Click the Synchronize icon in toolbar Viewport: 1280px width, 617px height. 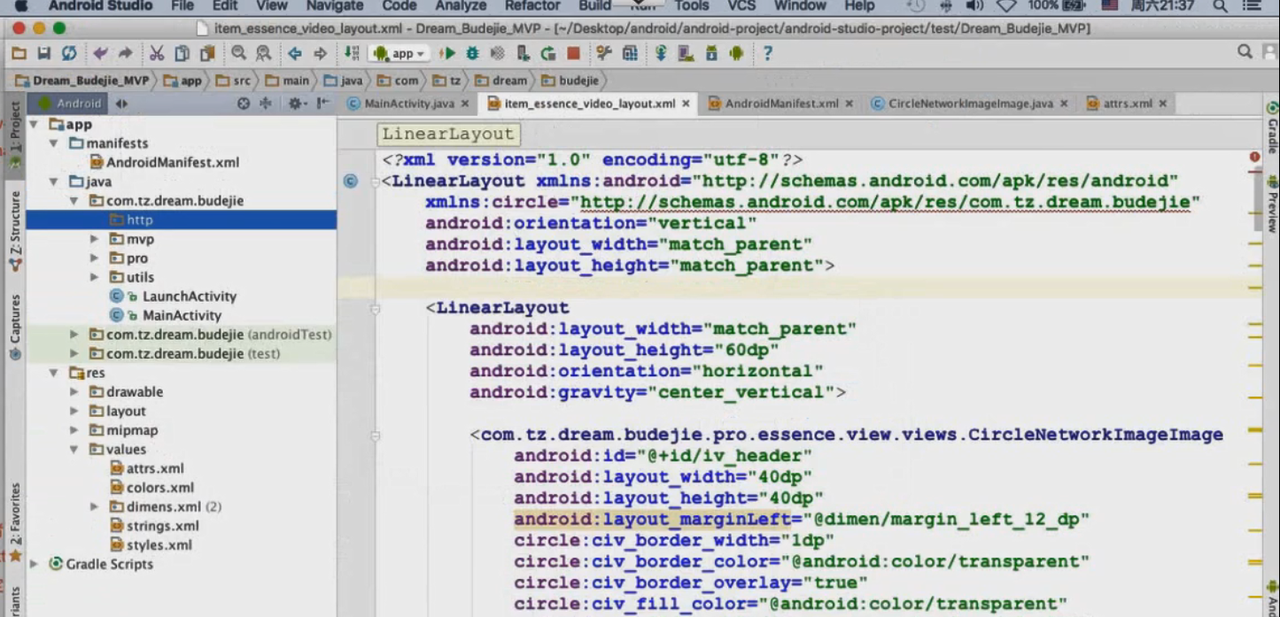[x=68, y=53]
